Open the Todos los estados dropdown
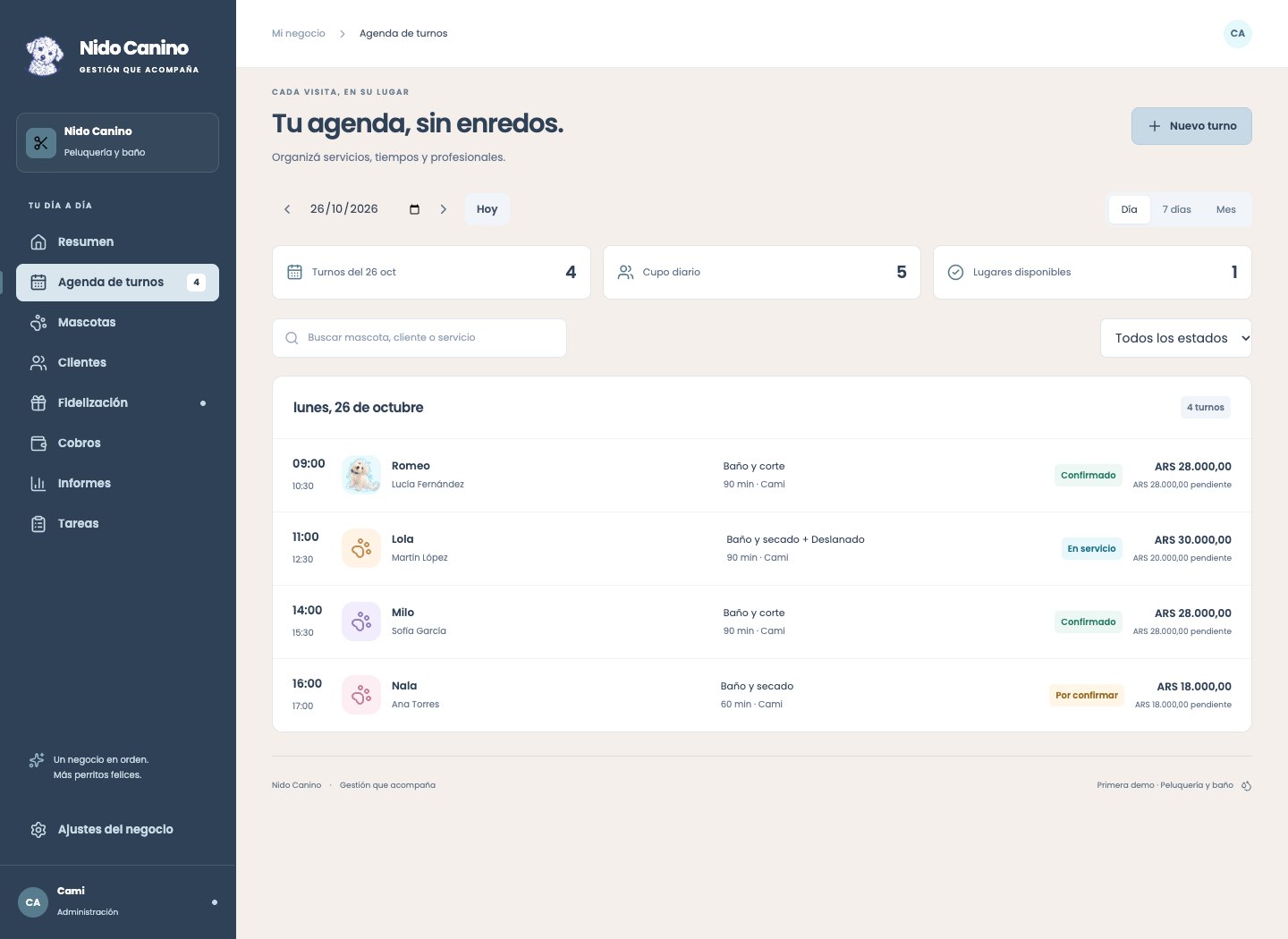This screenshot has height=939, width=1288. [1175, 338]
